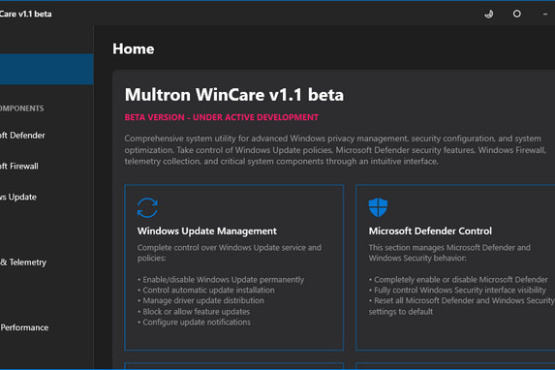Open the Microsoft Firewall sidebar page
The height and width of the screenshot is (370, 555).
tap(19, 166)
